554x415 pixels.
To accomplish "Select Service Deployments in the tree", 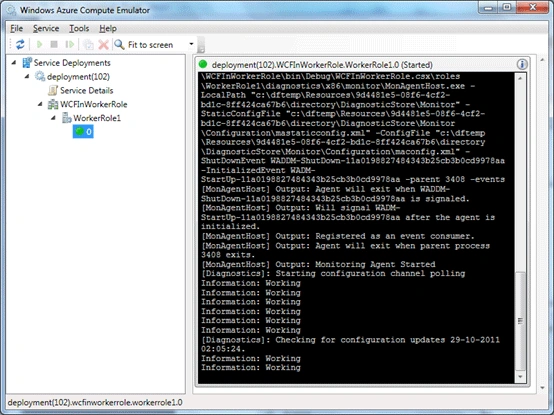I will (72, 63).
